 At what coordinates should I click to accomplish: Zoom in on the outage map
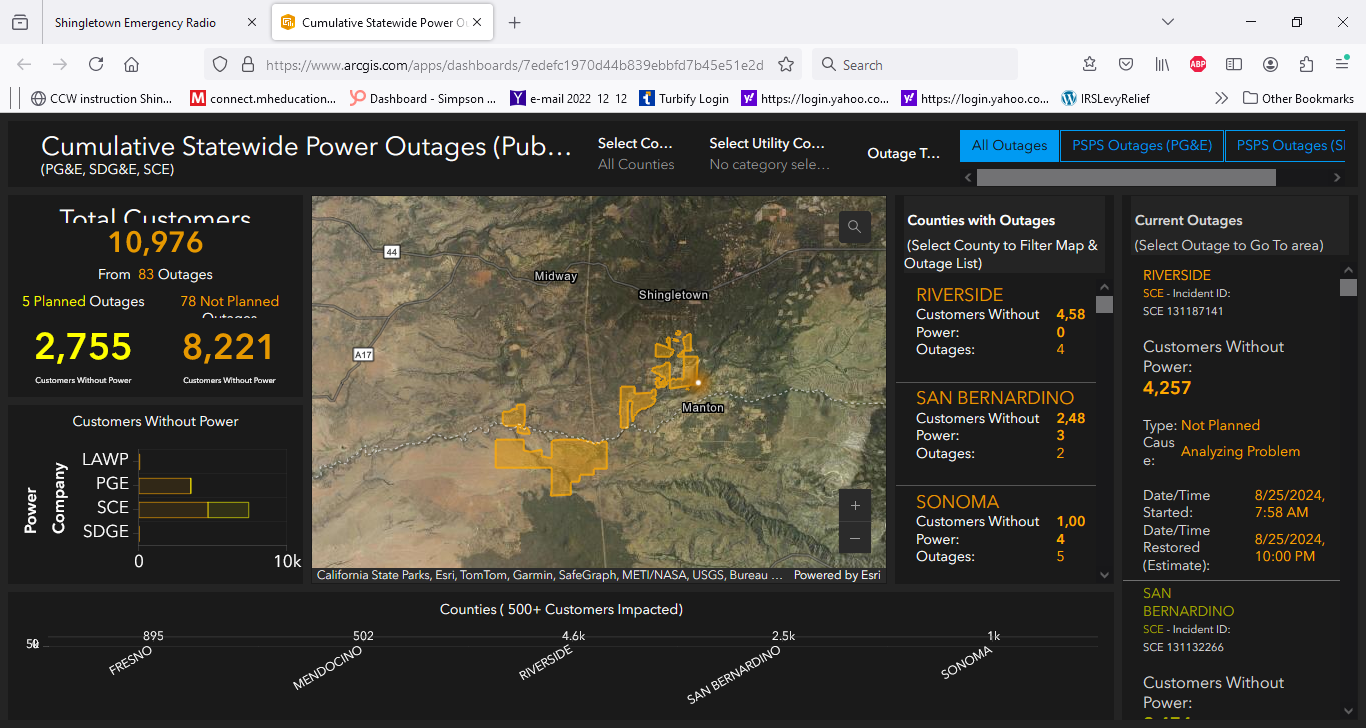pos(854,506)
